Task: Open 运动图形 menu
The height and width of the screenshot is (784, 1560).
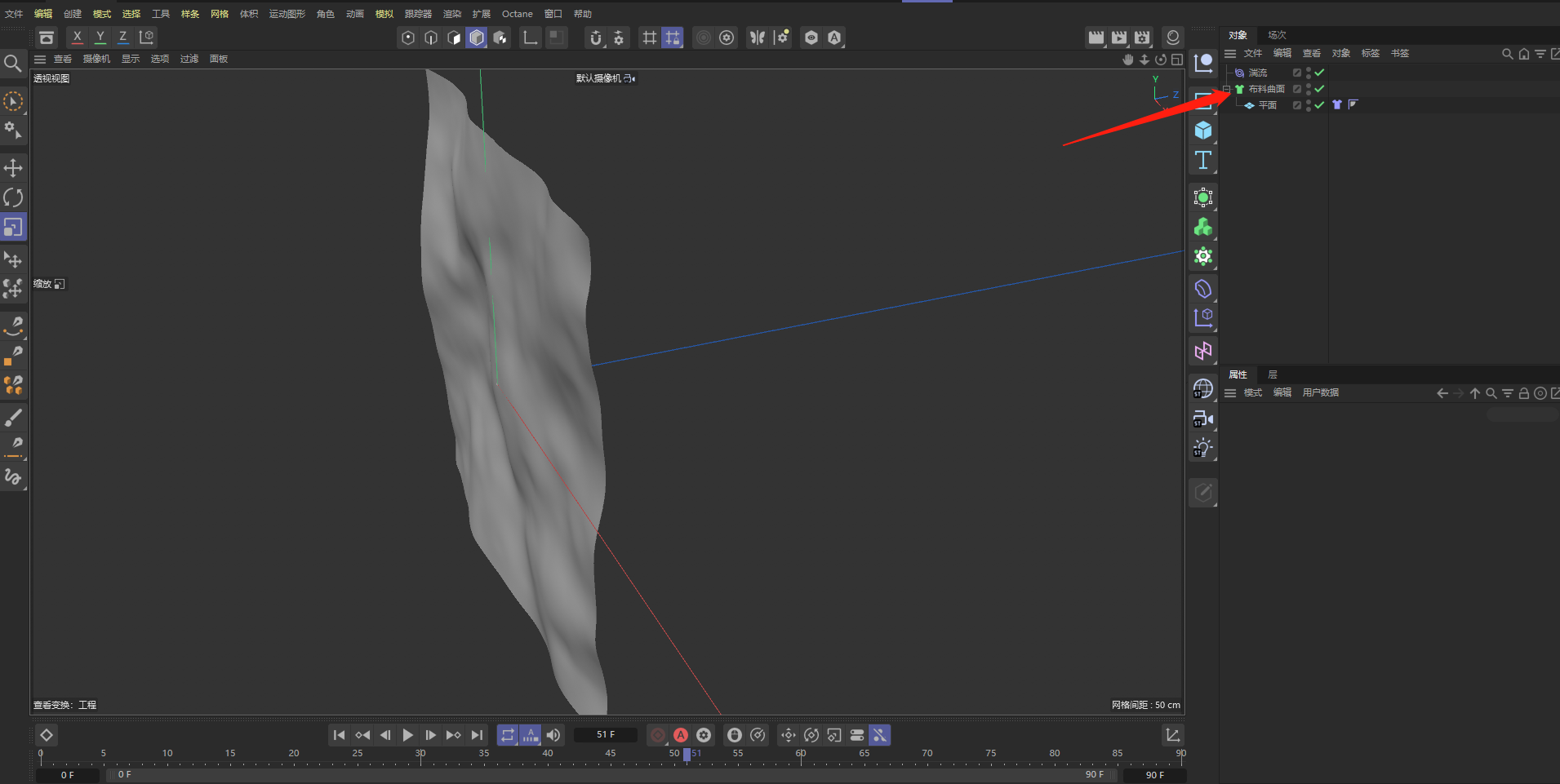Action: point(287,14)
